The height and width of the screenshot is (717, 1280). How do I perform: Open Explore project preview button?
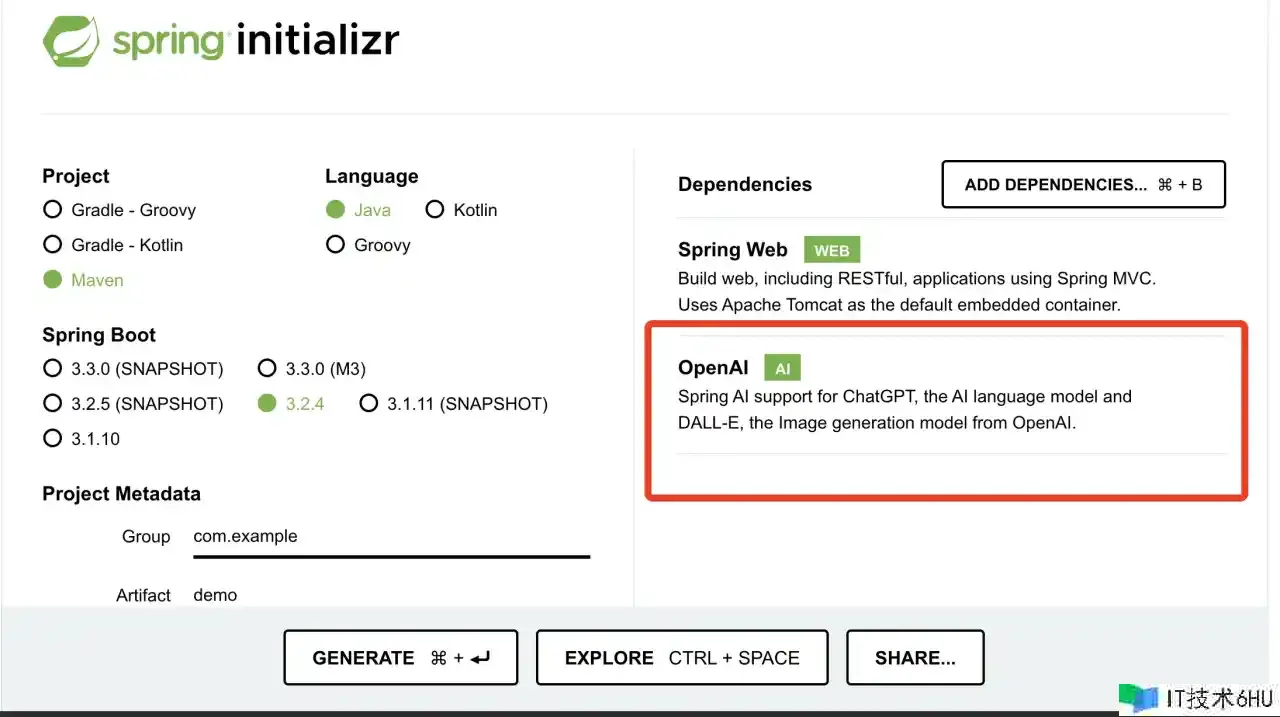[682, 657]
